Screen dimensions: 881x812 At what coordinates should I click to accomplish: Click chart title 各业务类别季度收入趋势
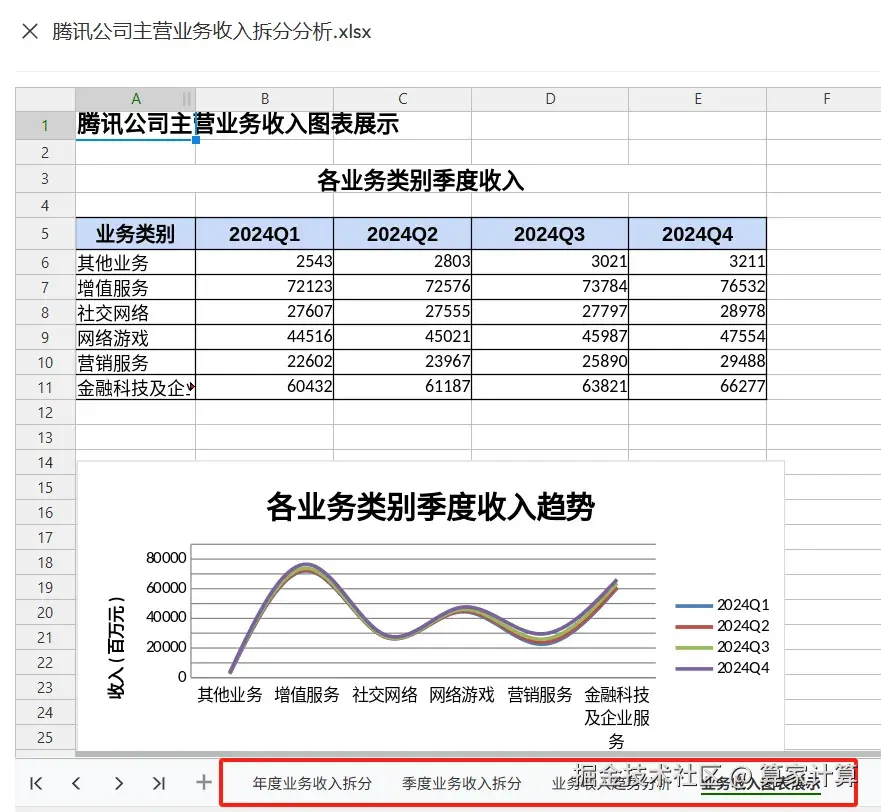[430, 507]
